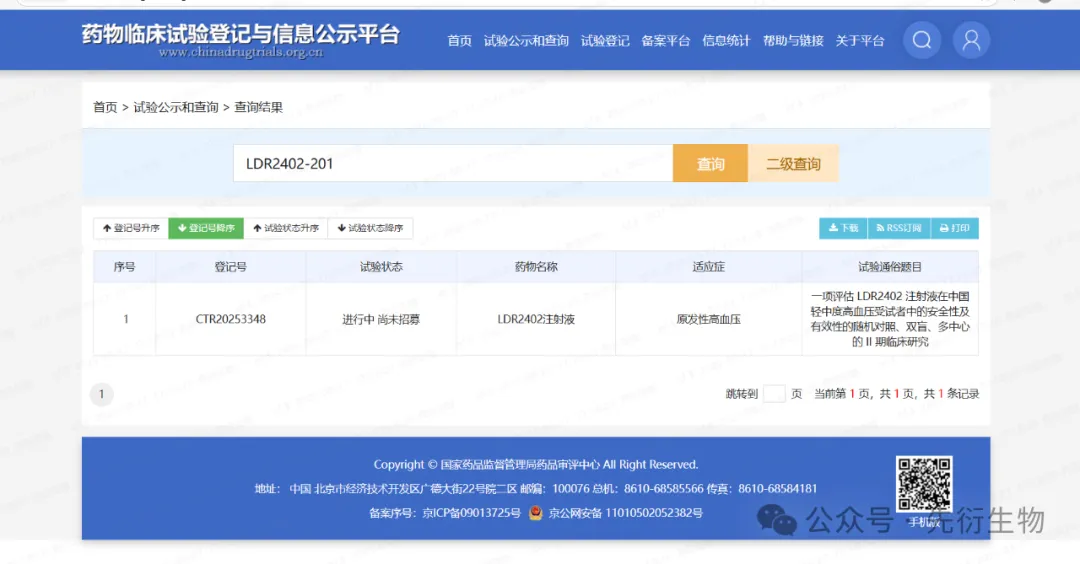The height and width of the screenshot is (564, 1080).
Task: Click the police badge icon in footer
Action: 536,513
